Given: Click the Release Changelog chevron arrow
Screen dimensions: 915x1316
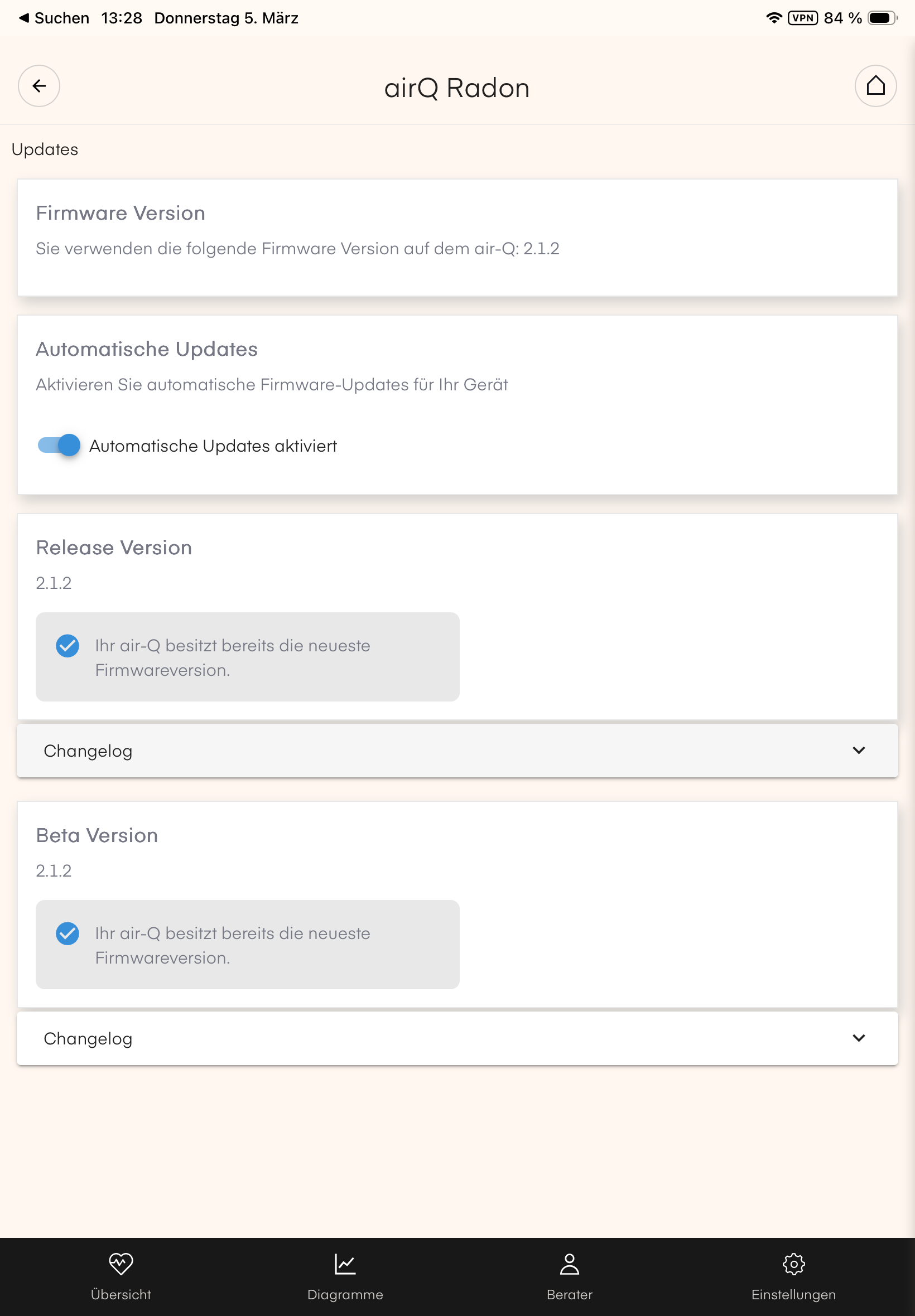Looking at the screenshot, I should pos(858,751).
